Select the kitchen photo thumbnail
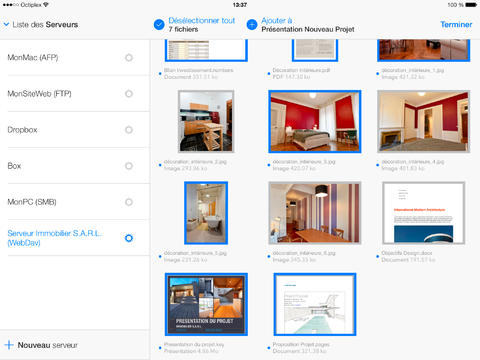This screenshot has width=480, height=360. tap(206, 122)
